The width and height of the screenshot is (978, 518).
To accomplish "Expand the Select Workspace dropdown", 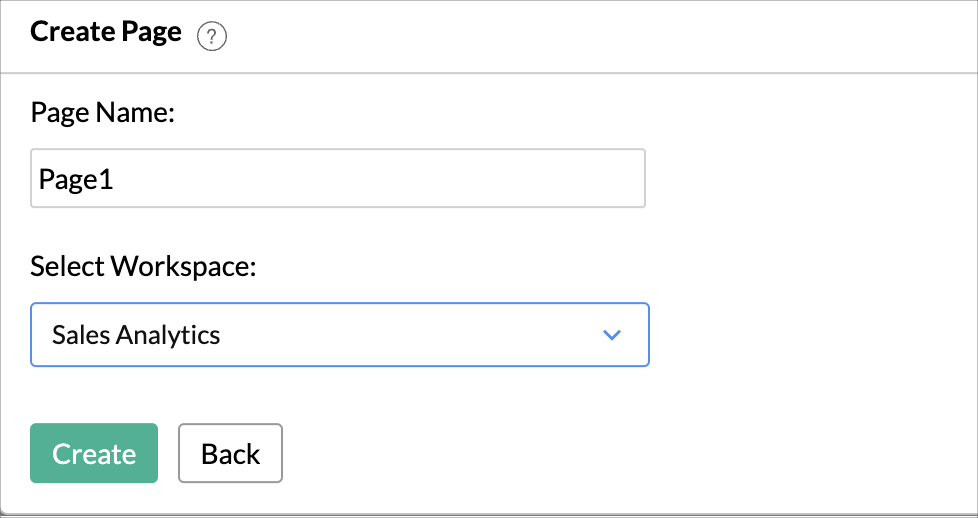I will point(340,335).
